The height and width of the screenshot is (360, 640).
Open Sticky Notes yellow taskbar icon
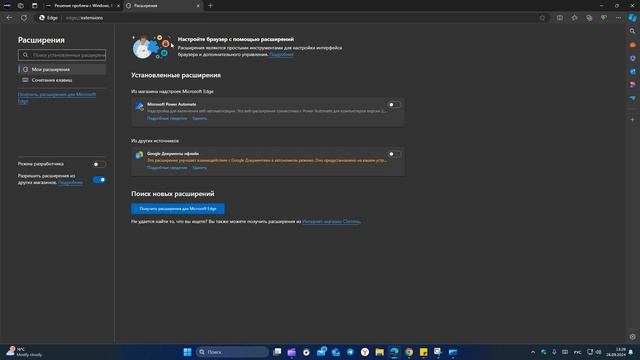click(x=424, y=352)
